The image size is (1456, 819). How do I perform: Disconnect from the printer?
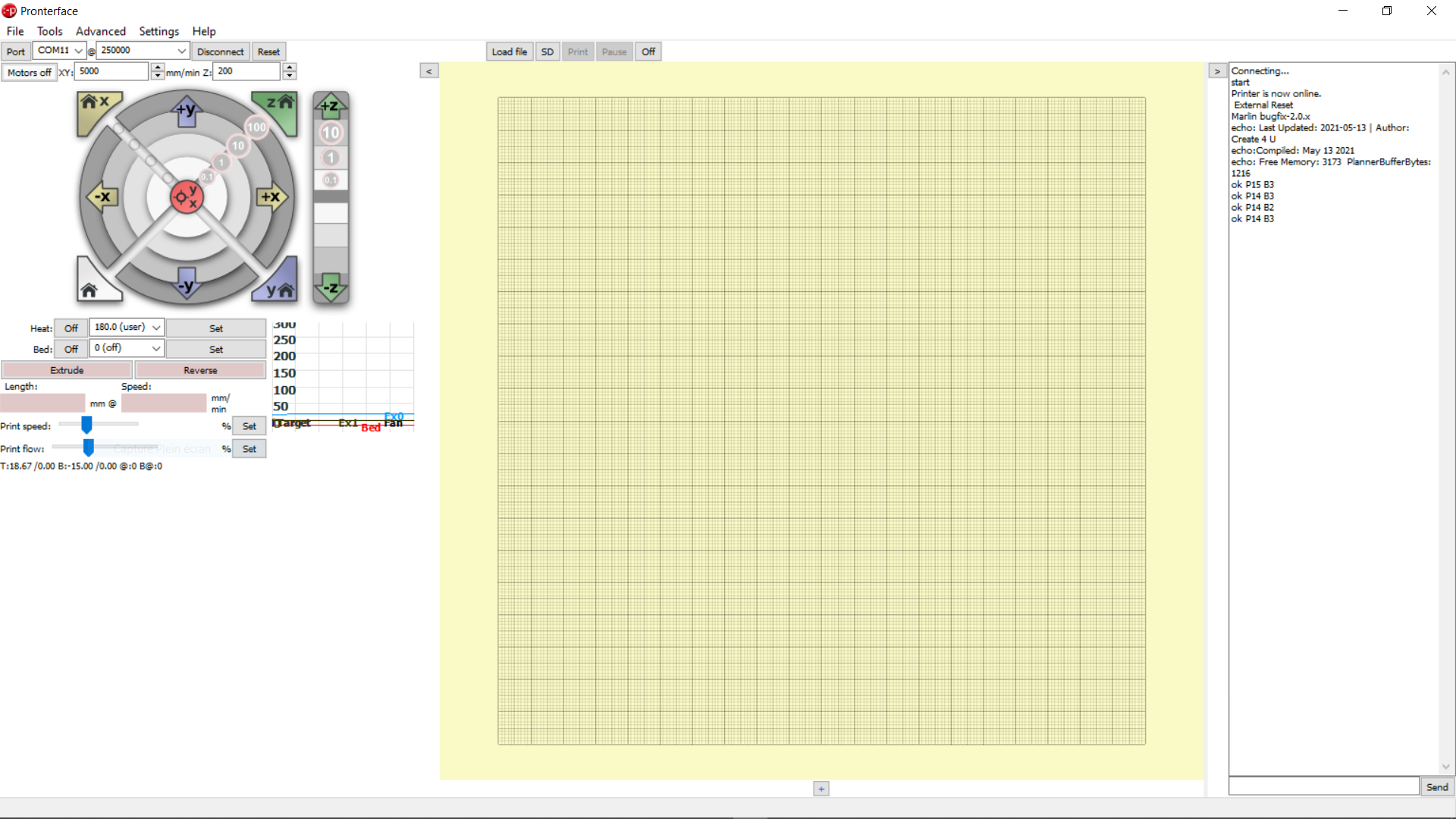(x=220, y=52)
